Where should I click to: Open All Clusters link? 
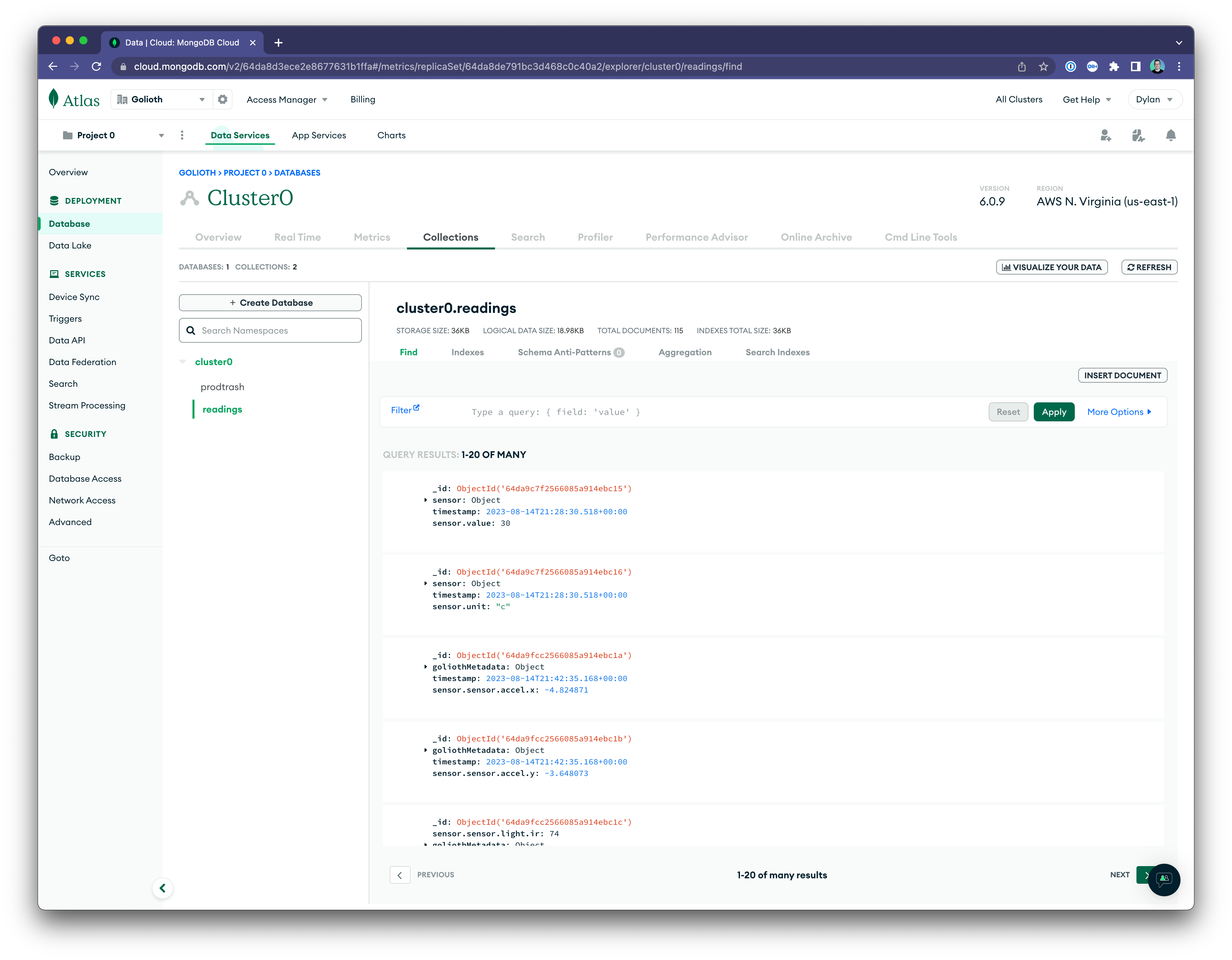(1019, 99)
